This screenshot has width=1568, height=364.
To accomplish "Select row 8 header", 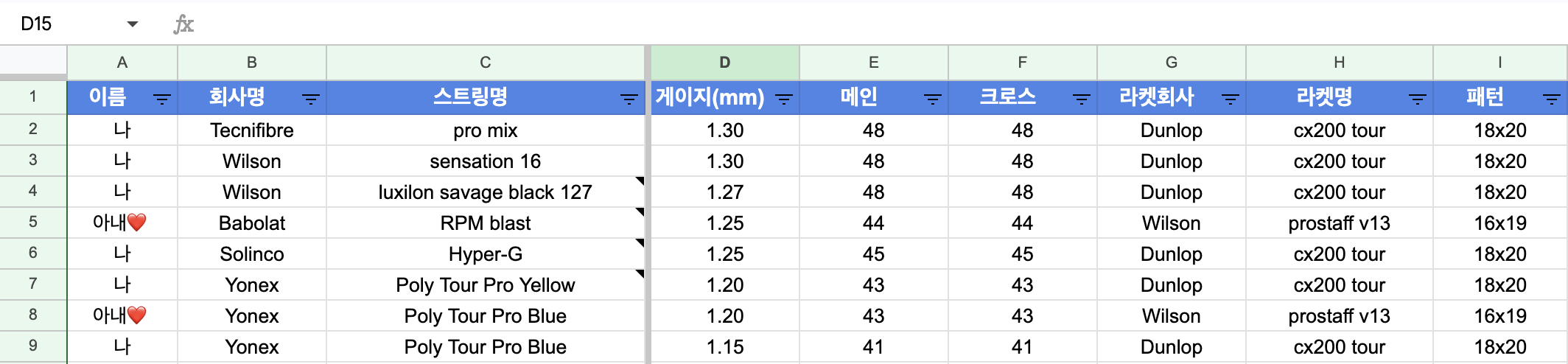I will coord(33,315).
